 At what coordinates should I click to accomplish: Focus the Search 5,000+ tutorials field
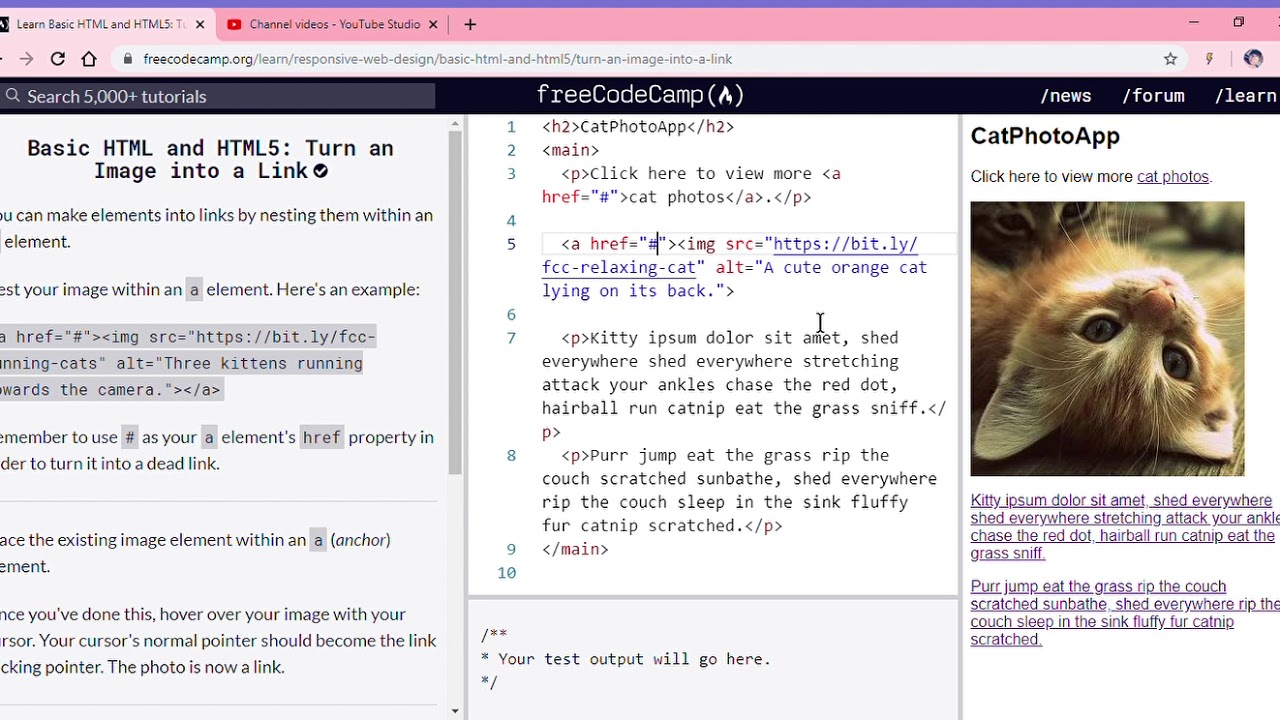218,96
